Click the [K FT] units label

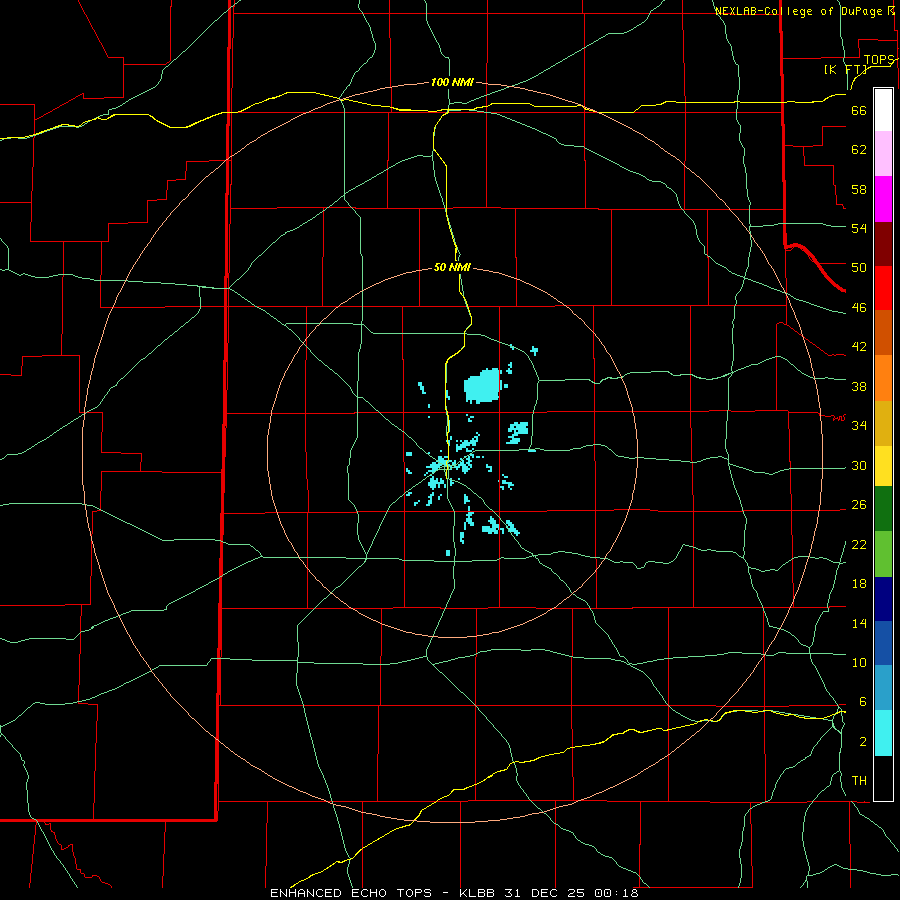point(845,69)
